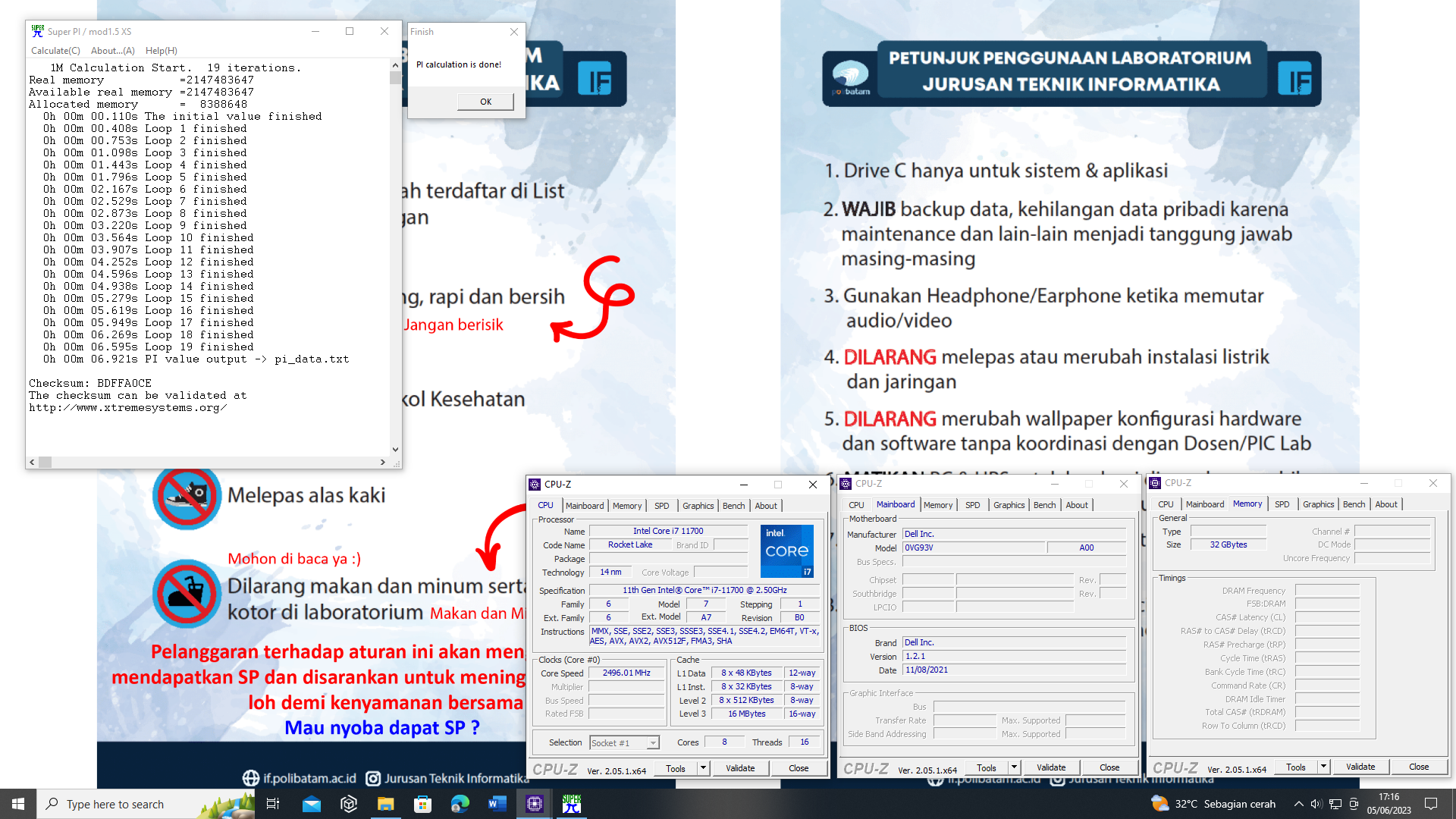Open the notification center icon
This screenshot has height=819, width=1456.
coord(1431,804)
